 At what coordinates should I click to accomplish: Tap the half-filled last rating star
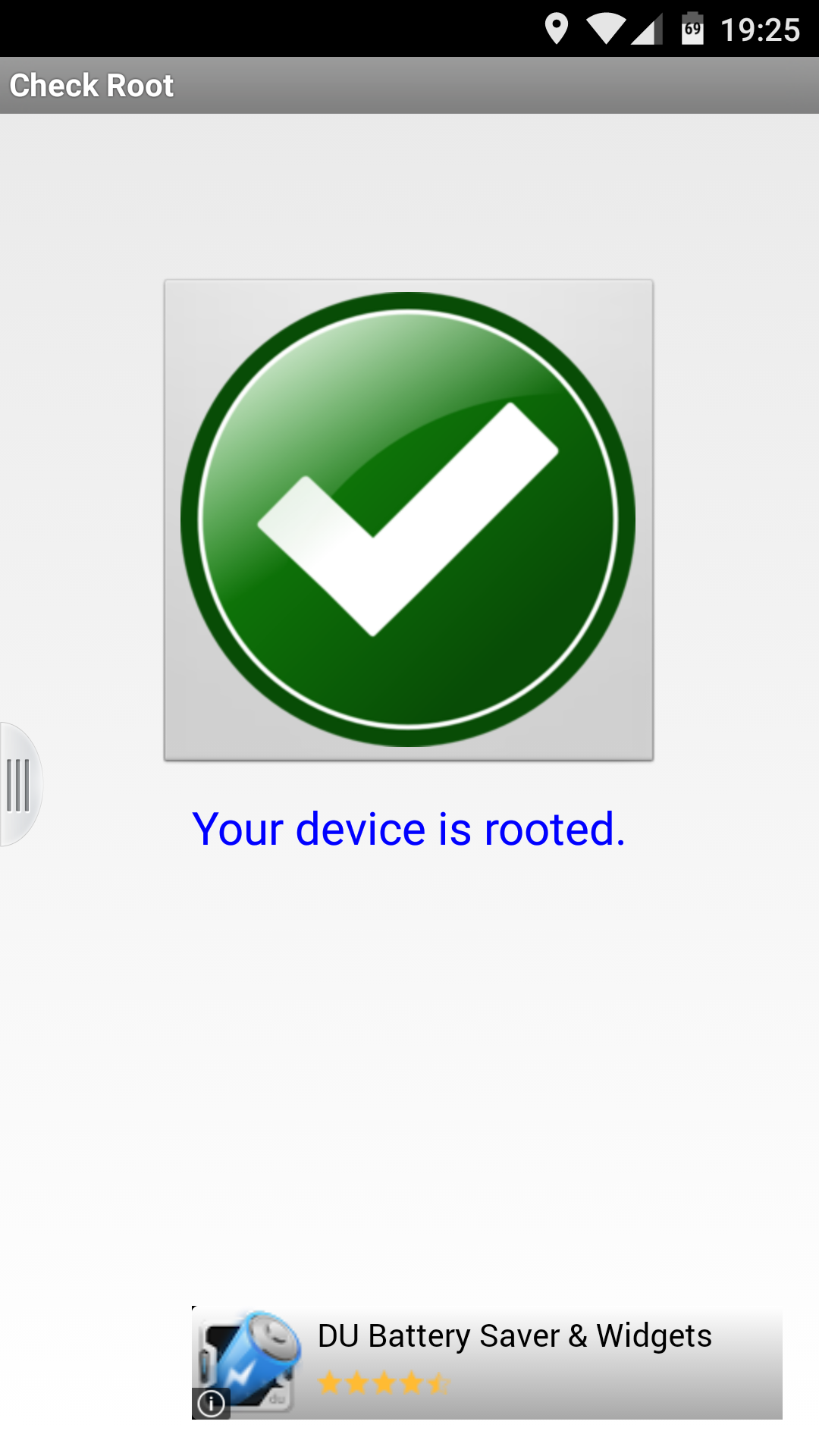pos(438,1382)
